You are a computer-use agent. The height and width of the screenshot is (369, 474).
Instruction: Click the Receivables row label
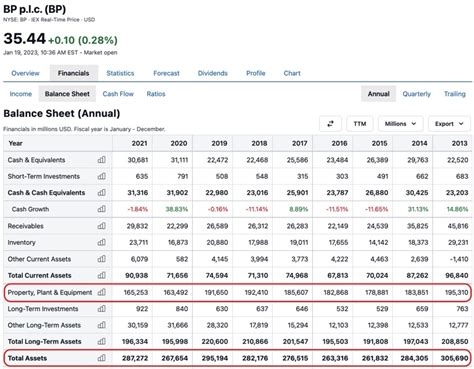(x=25, y=226)
